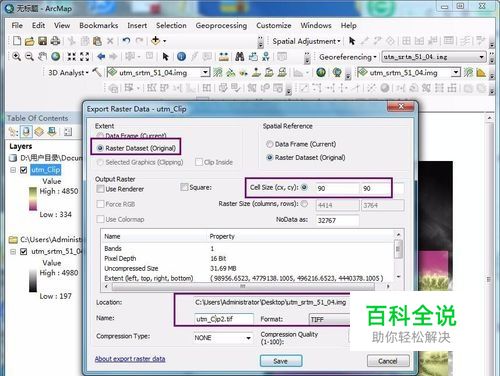The height and width of the screenshot is (376, 500).
Task: Click Edit tool arrow in Spatial Adjustment
Action: tap(352, 41)
